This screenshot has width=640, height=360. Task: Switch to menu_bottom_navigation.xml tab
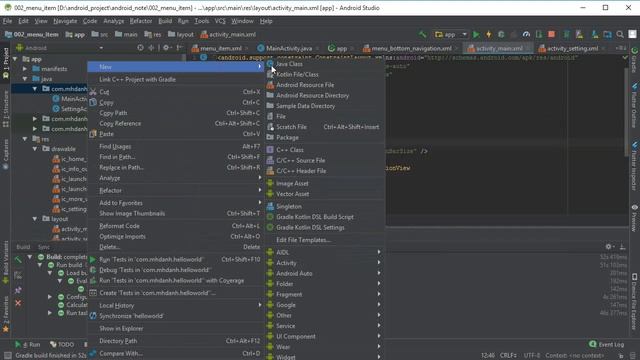point(411,49)
